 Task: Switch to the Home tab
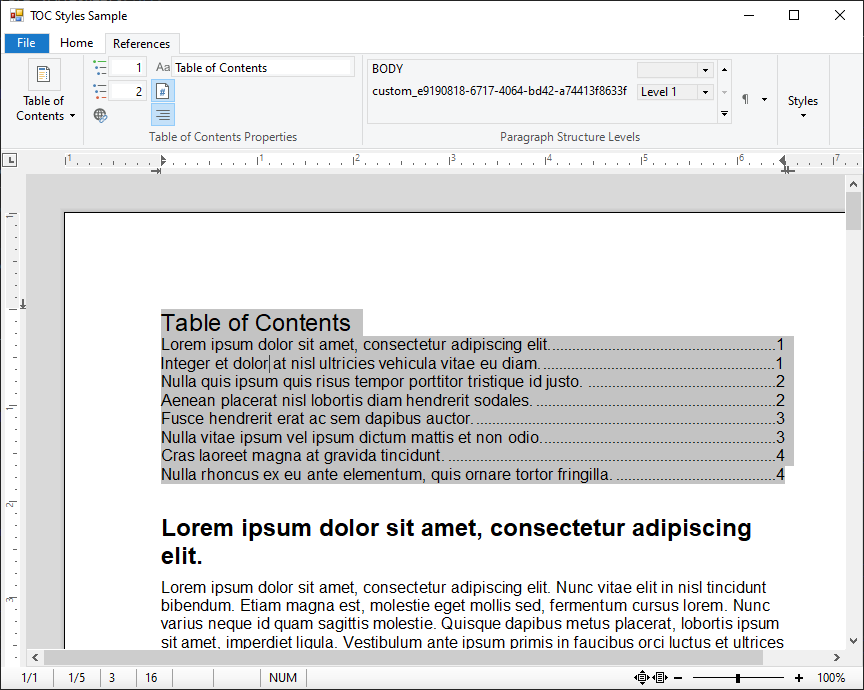pos(77,43)
